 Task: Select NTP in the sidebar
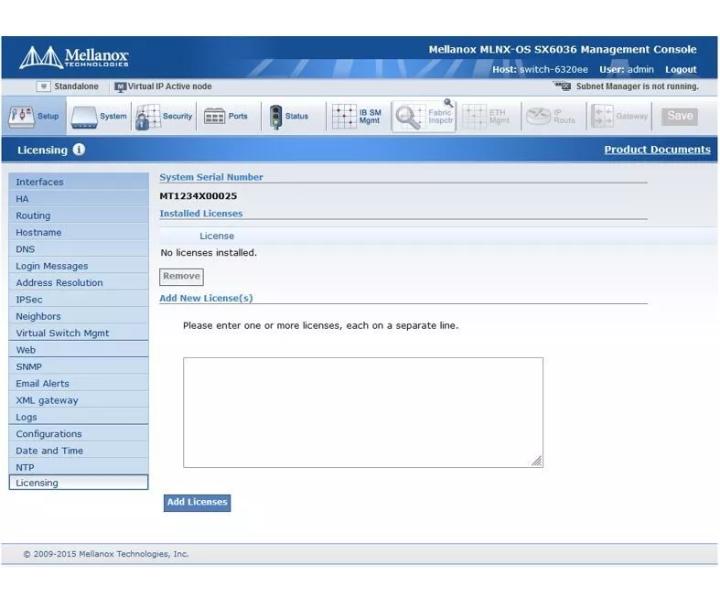(x=79, y=467)
